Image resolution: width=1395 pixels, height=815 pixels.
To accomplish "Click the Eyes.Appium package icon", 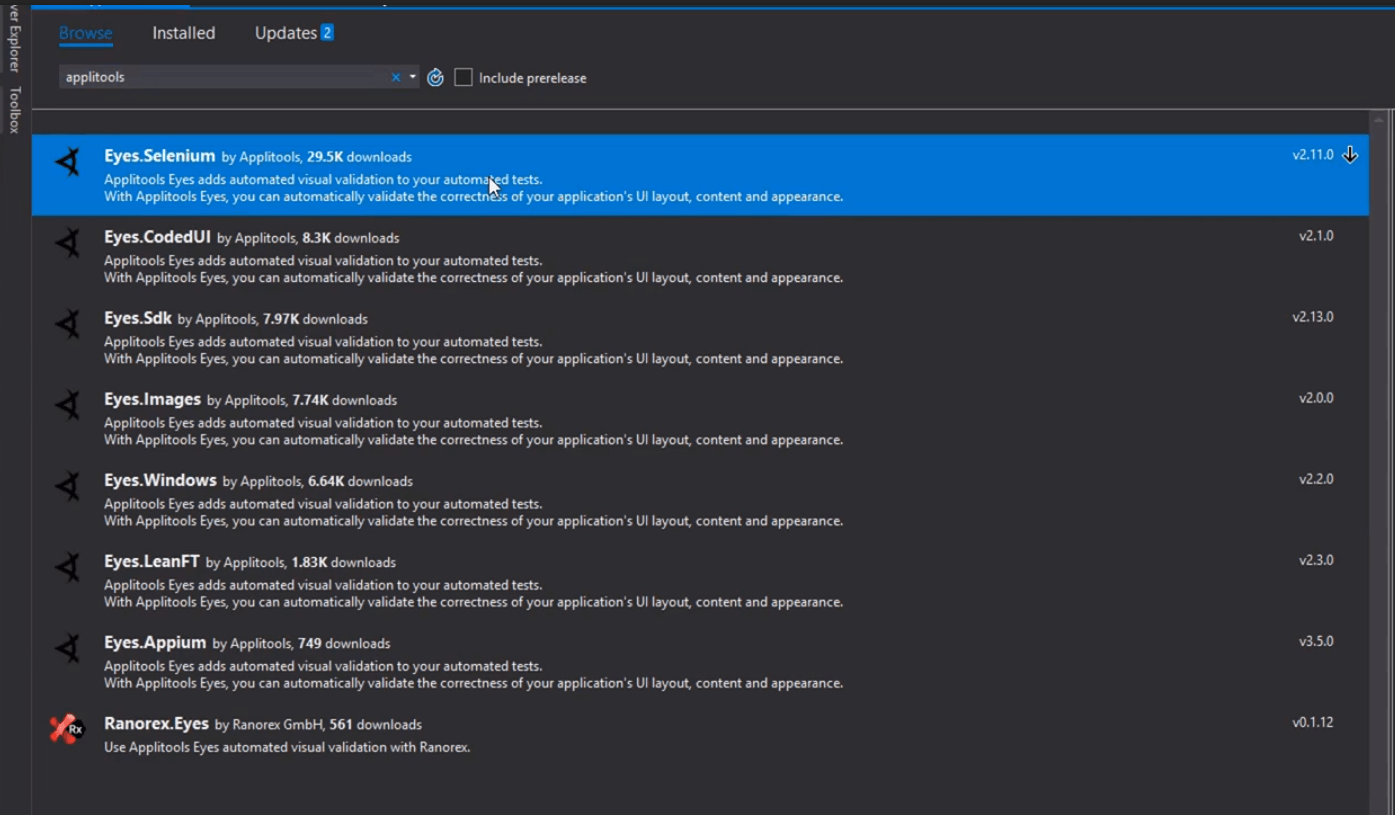I will pyautogui.click(x=68, y=647).
